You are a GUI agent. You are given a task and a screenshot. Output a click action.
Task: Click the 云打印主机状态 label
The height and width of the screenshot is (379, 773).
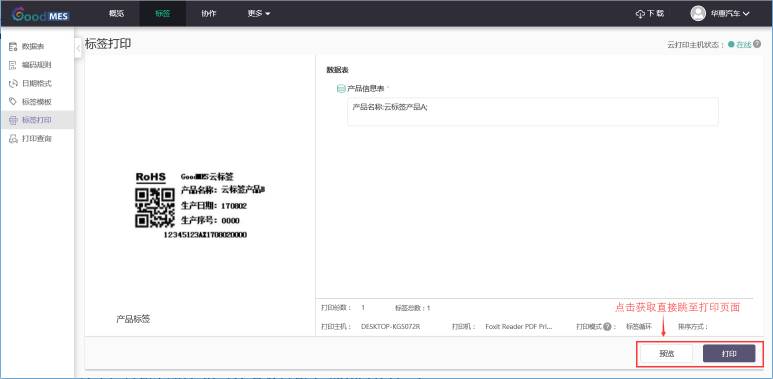(695, 44)
